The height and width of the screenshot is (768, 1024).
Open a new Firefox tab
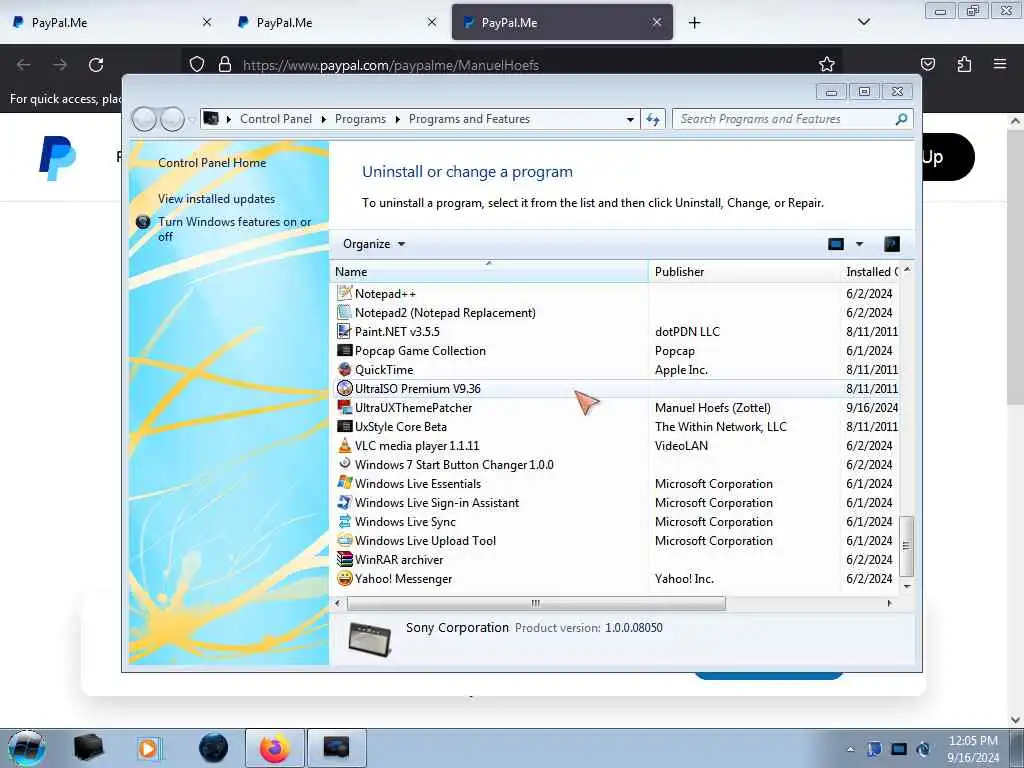694,22
